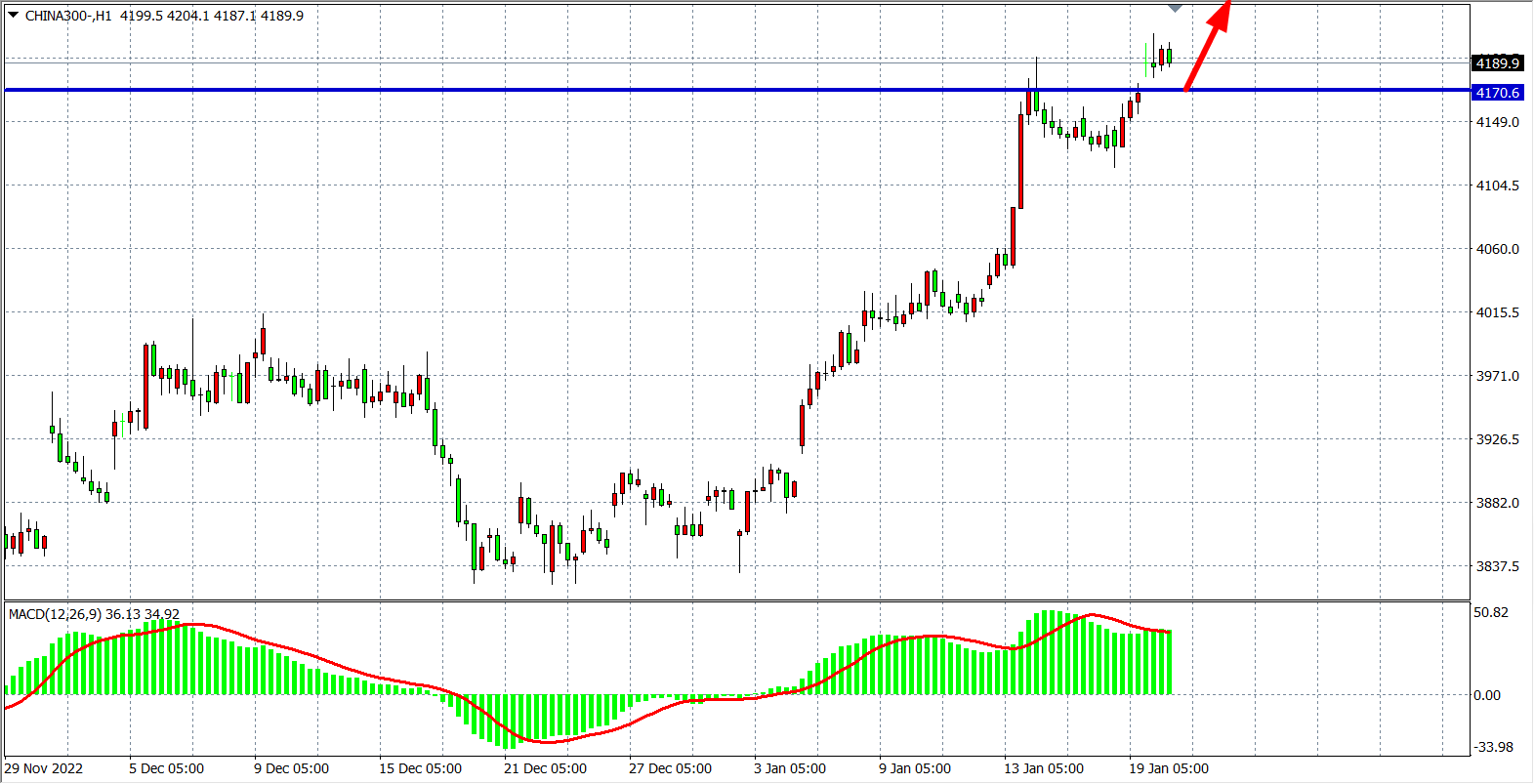The width and height of the screenshot is (1534, 784).
Task: Click the blue price tag 4170.6
Action: pyautogui.click(x=1497, y=93)
